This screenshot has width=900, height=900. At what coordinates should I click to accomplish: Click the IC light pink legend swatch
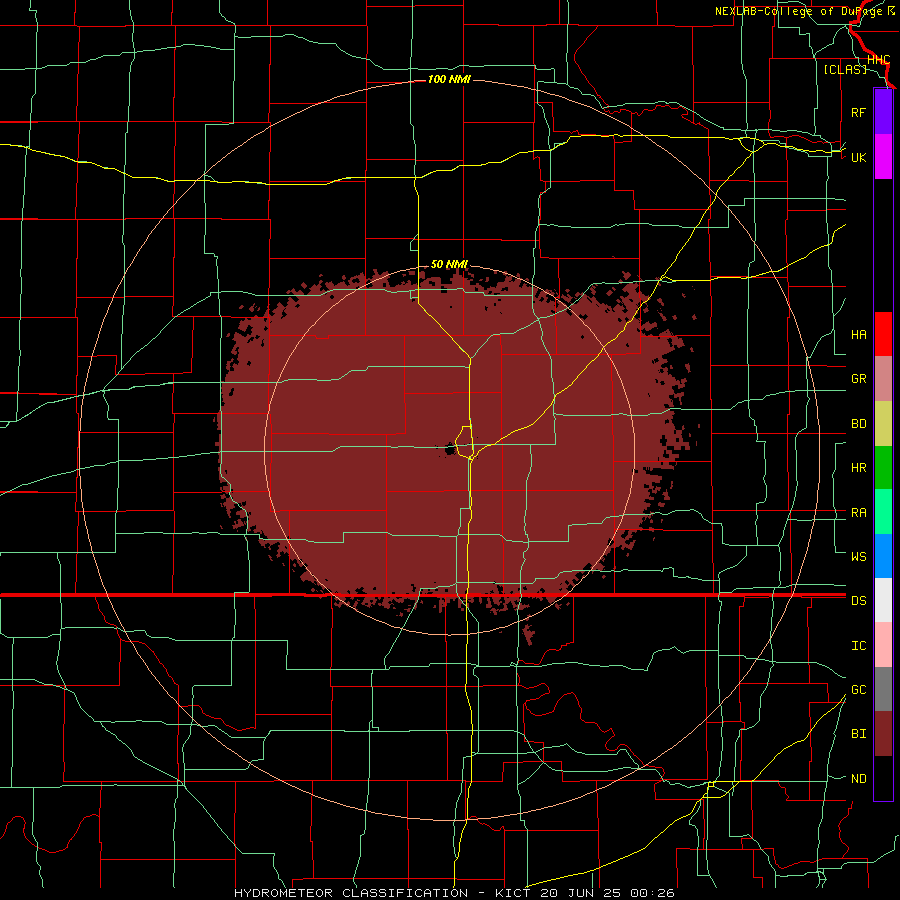pos(883,645)
